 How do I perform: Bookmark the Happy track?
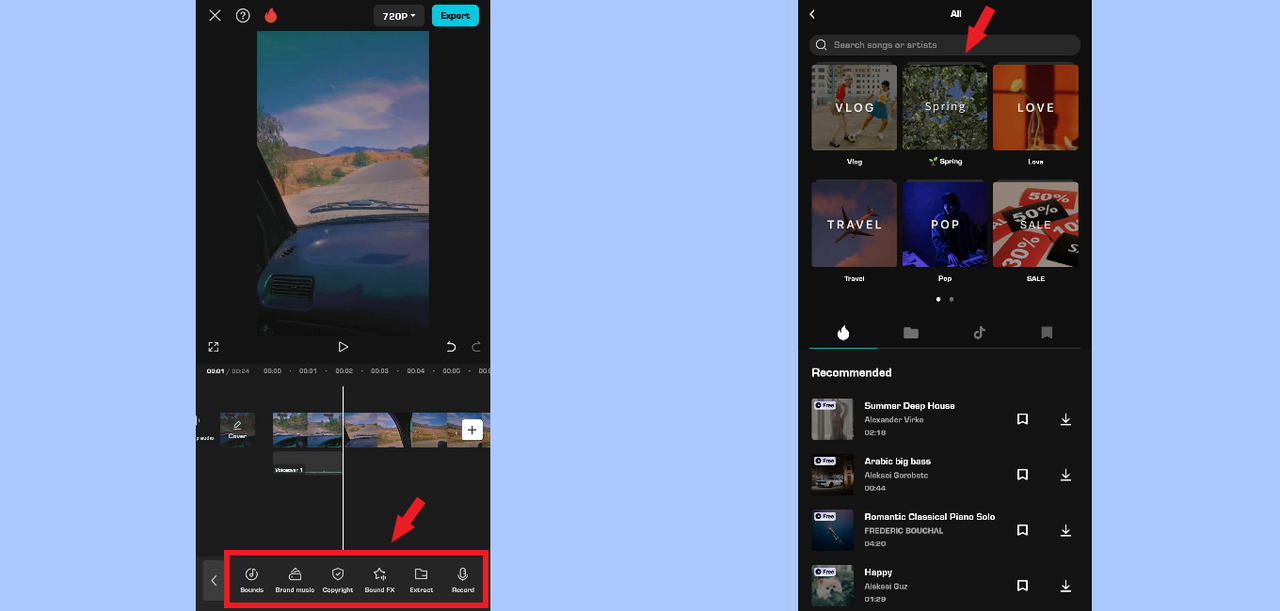coord(1022,586)
